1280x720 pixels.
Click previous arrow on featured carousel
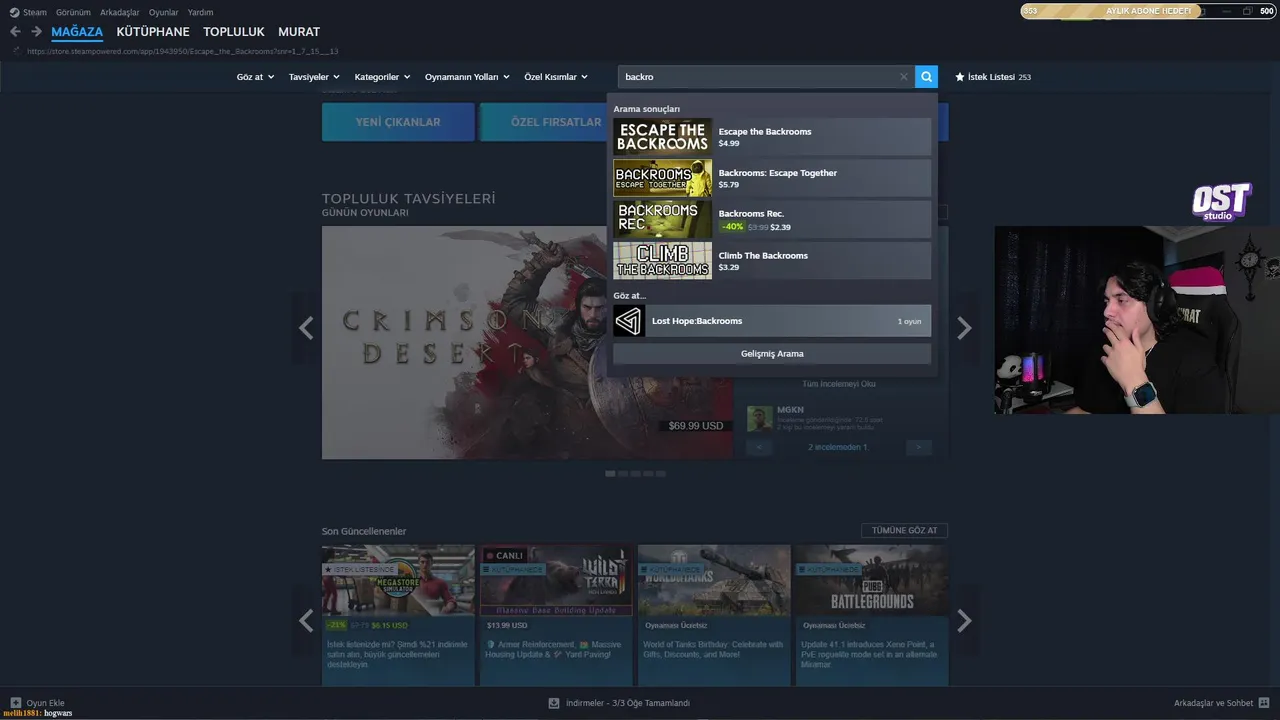(306, 327)
